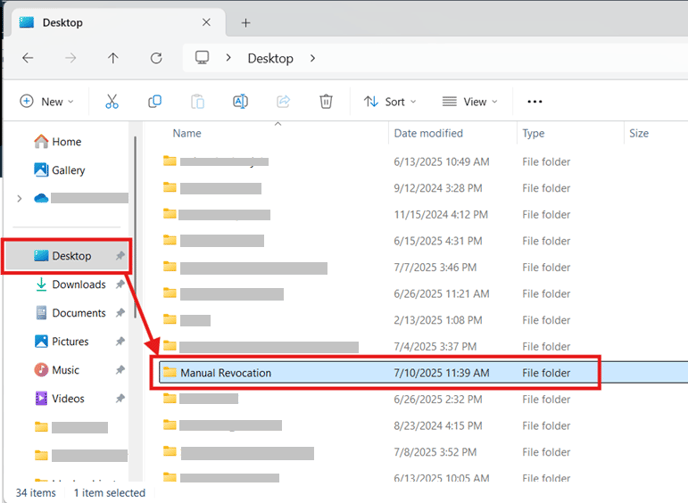Open the New dropdown menu
This screenshot has height=503, width=688.
(x=45, y=101)
